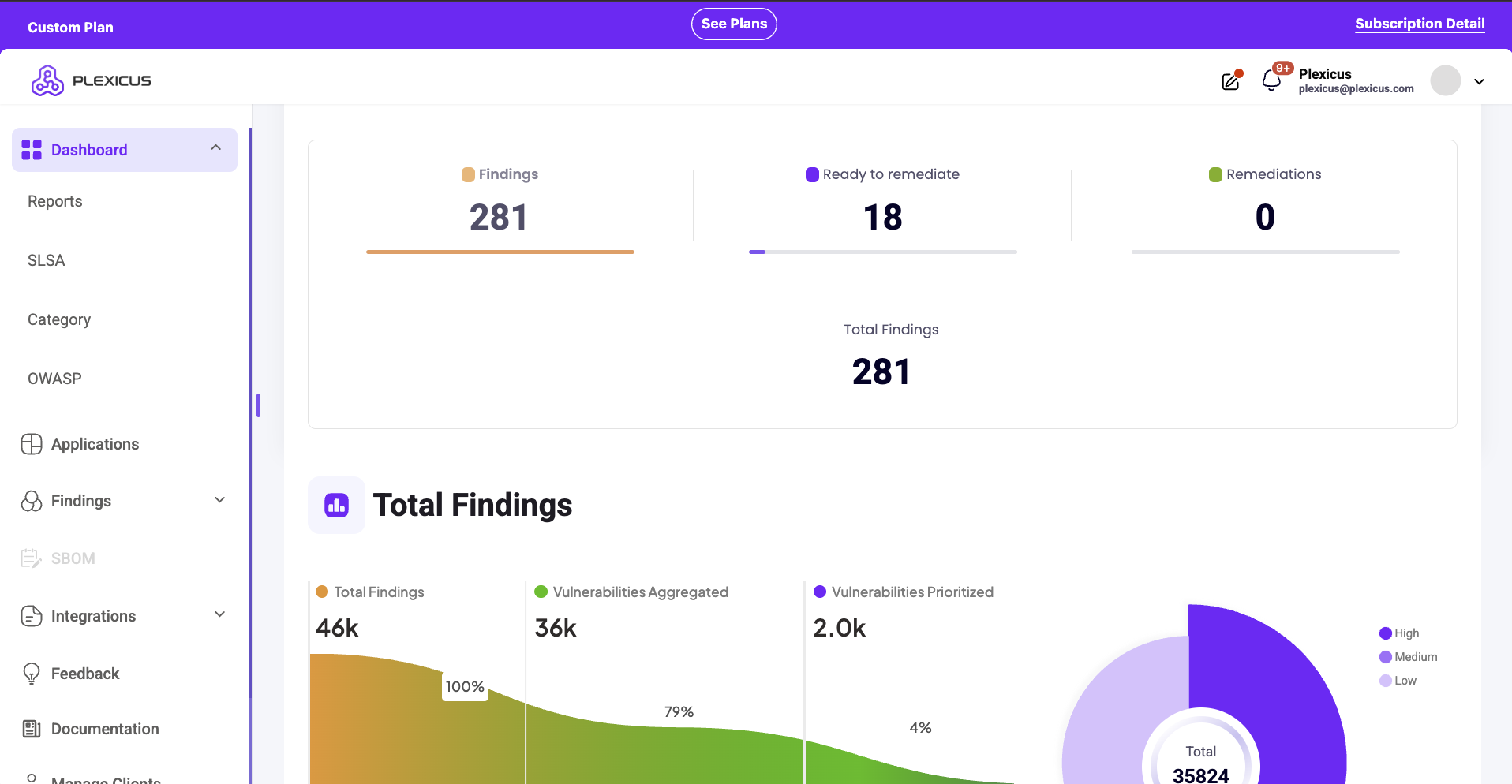Viewport: 1512px width, 784px height.
Task: Click the green Remediations swatch
Action: tap(1215, 174)
